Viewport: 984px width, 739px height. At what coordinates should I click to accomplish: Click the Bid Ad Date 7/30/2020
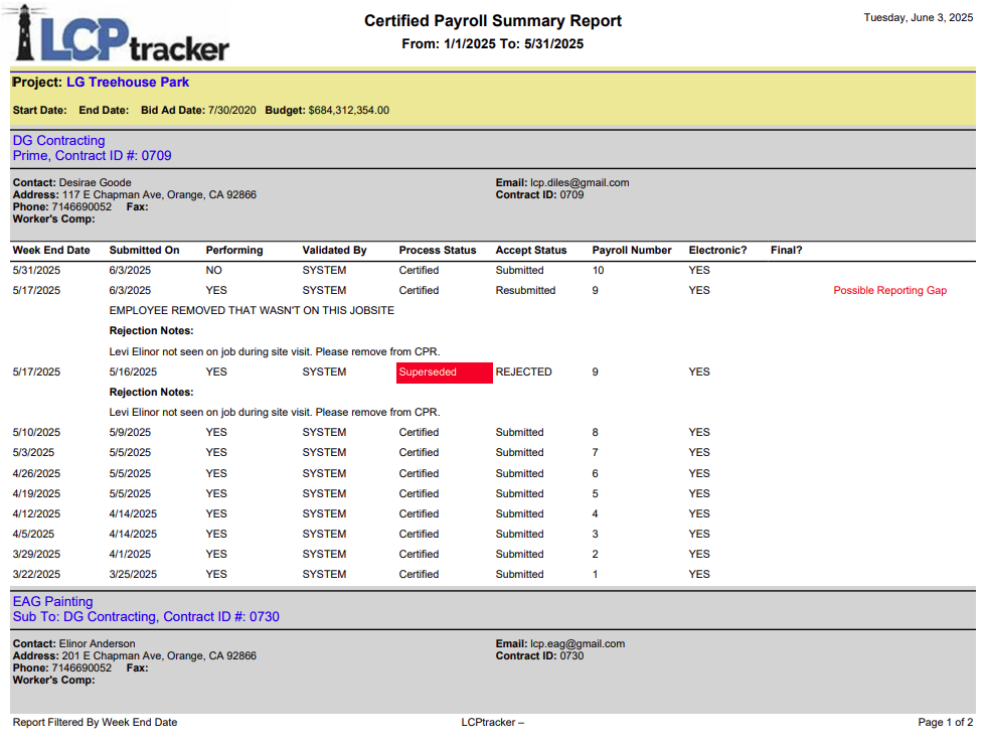(232, 110)
